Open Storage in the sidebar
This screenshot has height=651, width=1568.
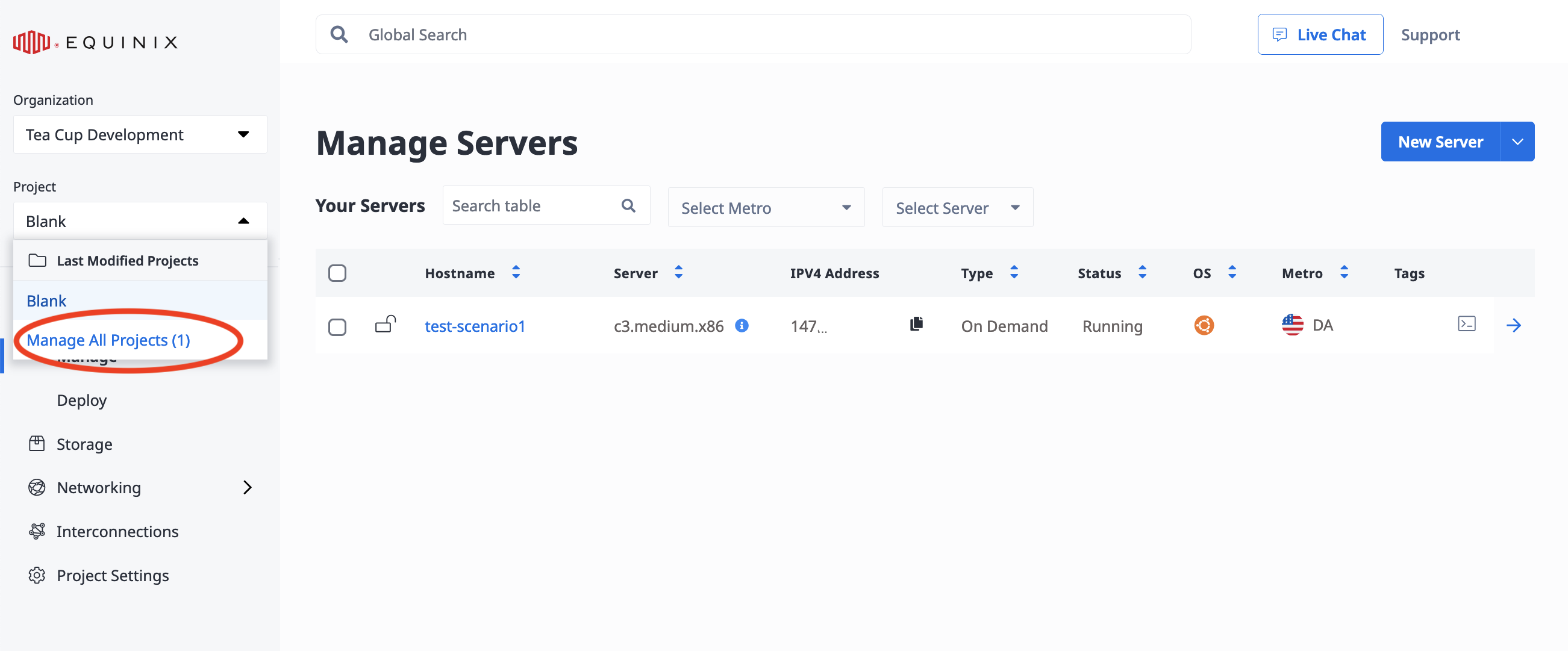pyautogui.click(x=84, y=444)
